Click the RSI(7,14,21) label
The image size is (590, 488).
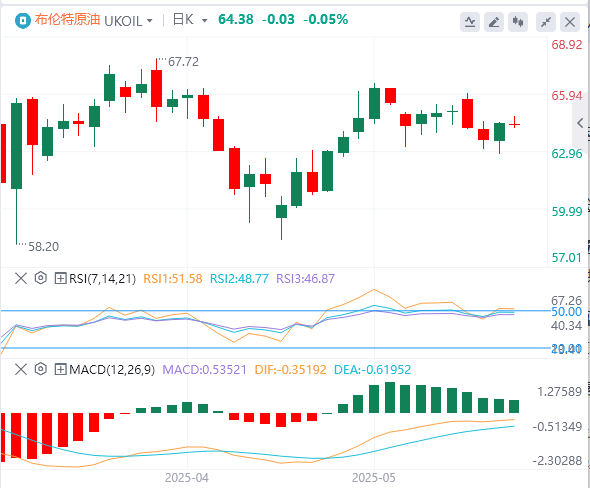[102, 279]
